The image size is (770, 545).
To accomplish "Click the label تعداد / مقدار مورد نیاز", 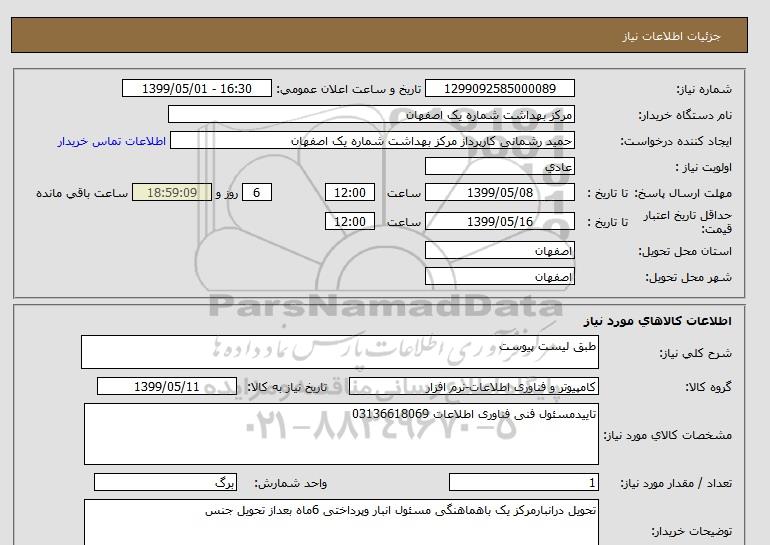I will tap(676, 484).
